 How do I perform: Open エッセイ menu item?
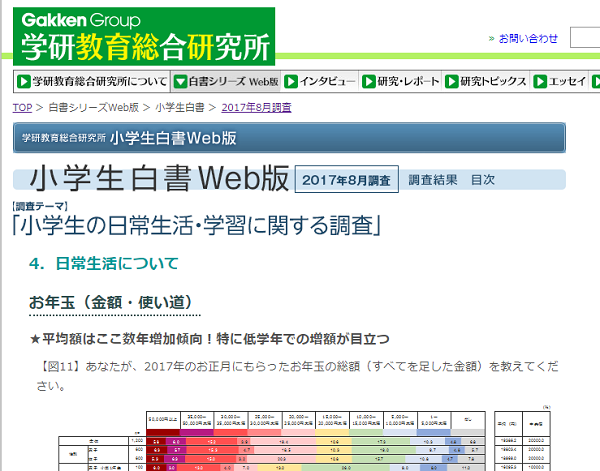point(560,81)
